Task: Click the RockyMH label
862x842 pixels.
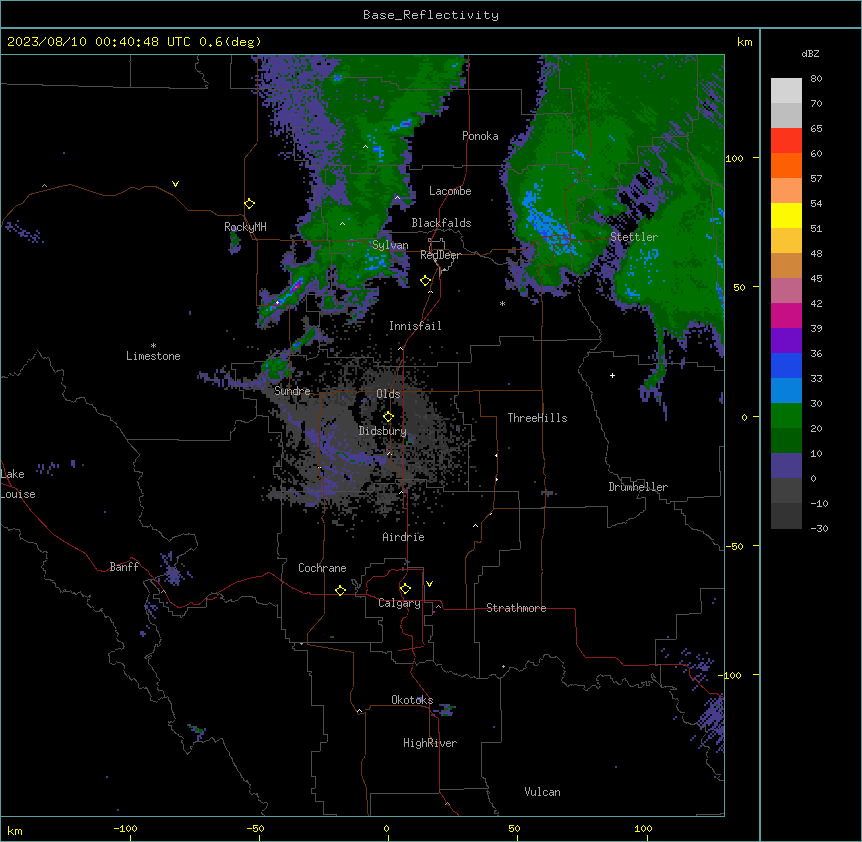Action: [x=245, y=227]
